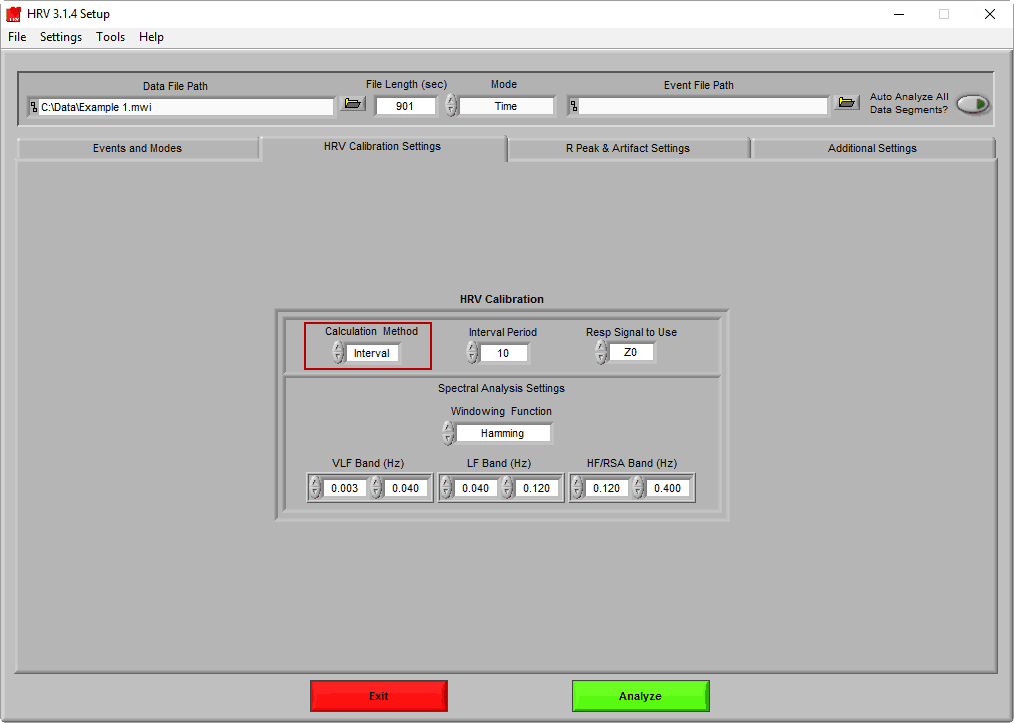1014x723 pixels.
Task: Click the HF/RSA Band upper limit field 0.400
Action: [668, 488]
